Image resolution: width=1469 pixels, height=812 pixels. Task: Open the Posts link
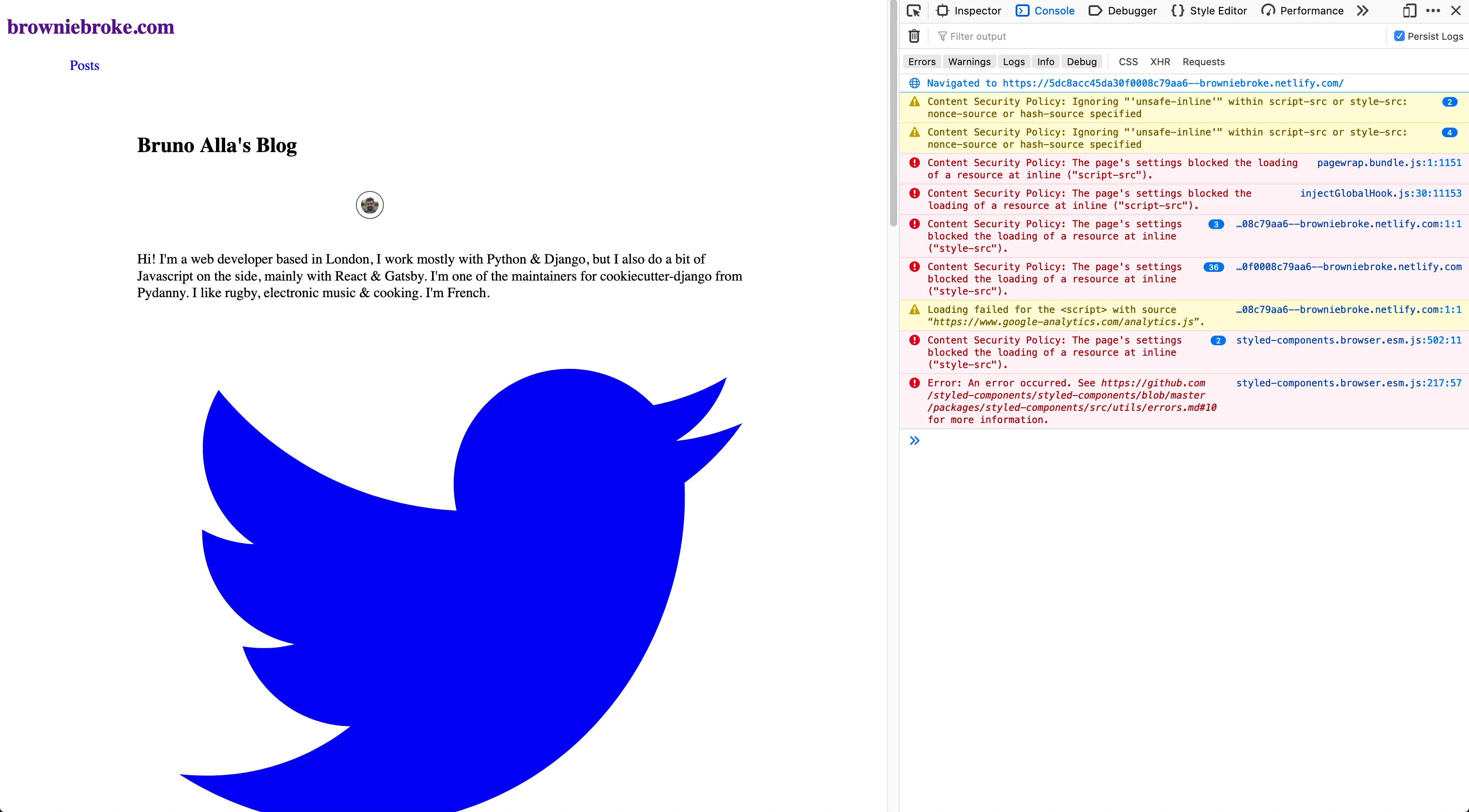tap(84, 66)
